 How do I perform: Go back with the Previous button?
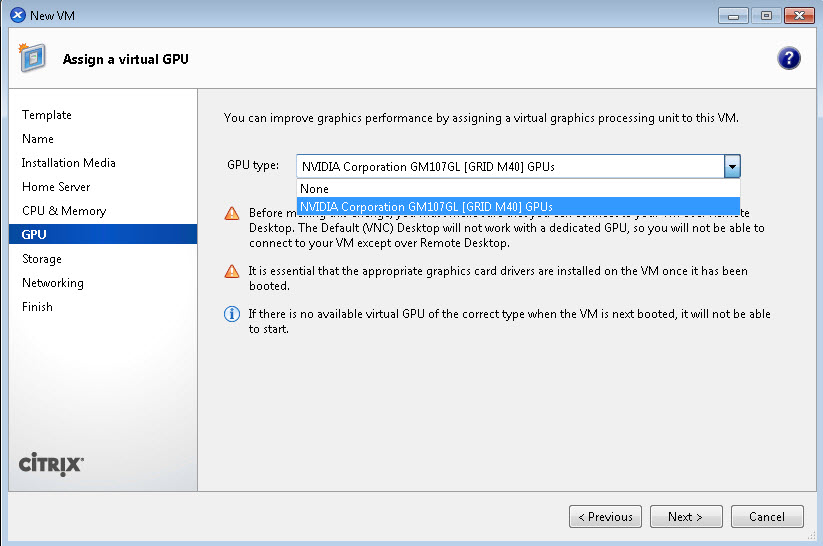point(605,517)
